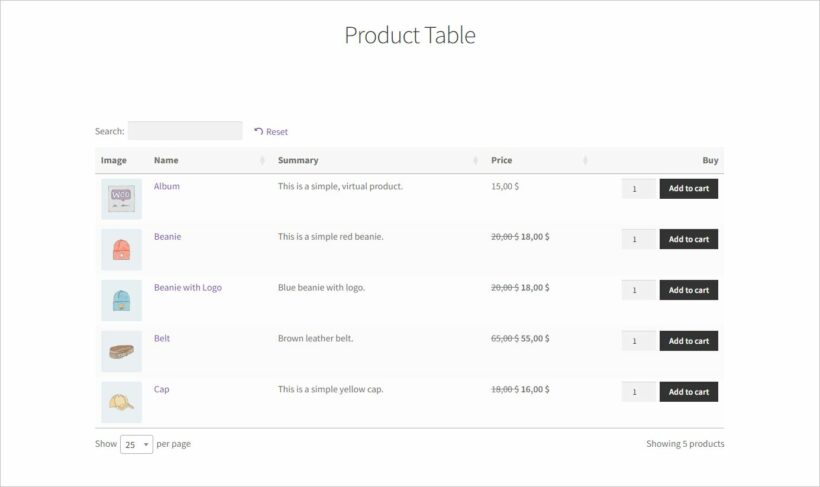Open the Cap product link
The image size is (820, 487).
tap(162, 389)
